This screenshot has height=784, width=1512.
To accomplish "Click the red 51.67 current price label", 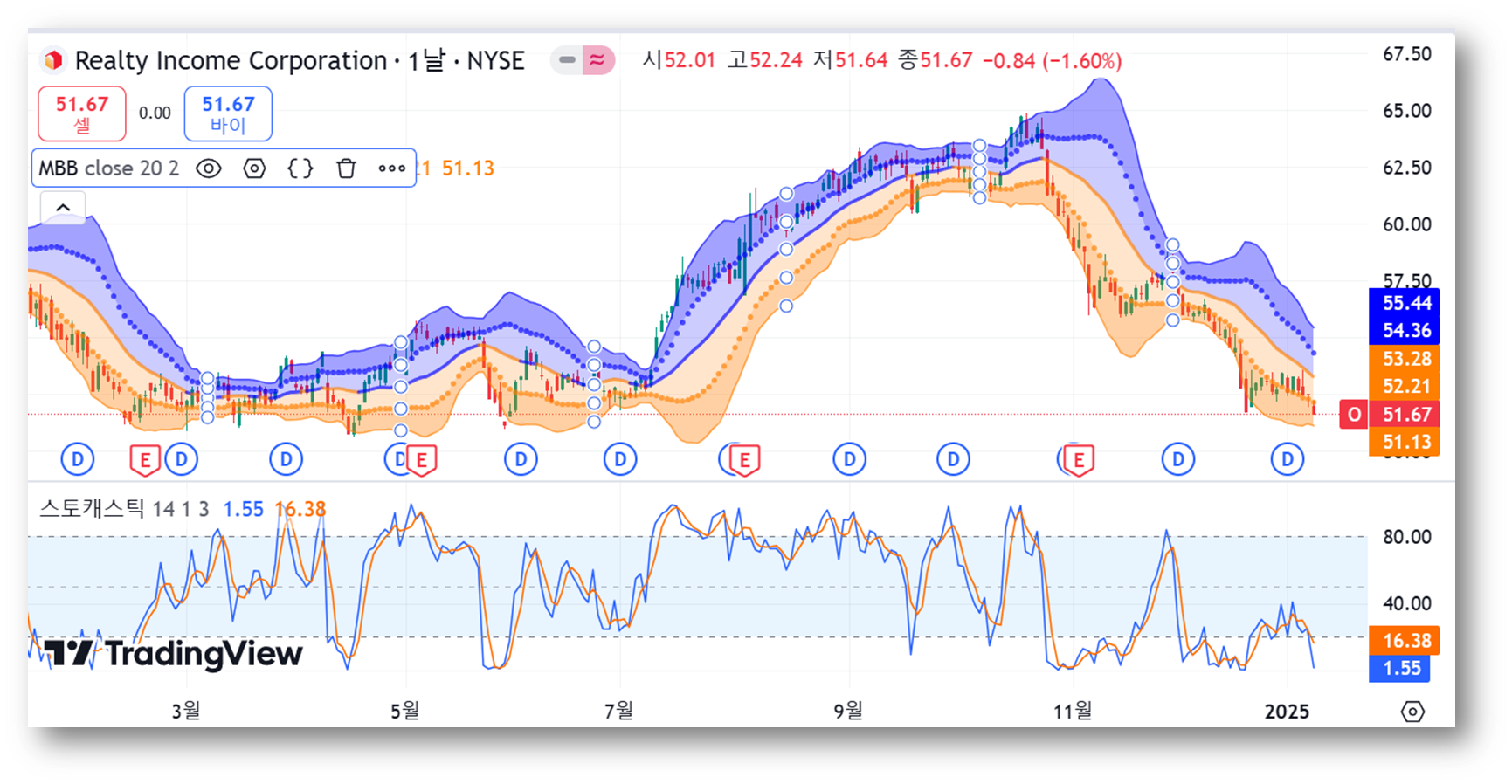I will [x=1404, y=415].
